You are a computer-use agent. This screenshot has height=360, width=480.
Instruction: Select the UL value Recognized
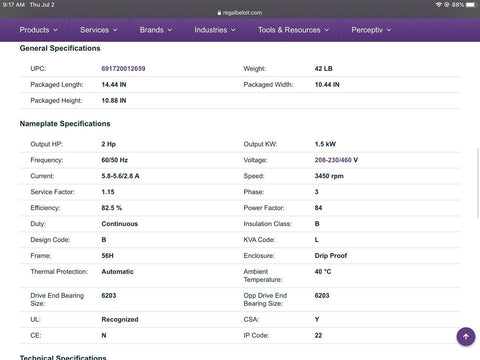120,319
